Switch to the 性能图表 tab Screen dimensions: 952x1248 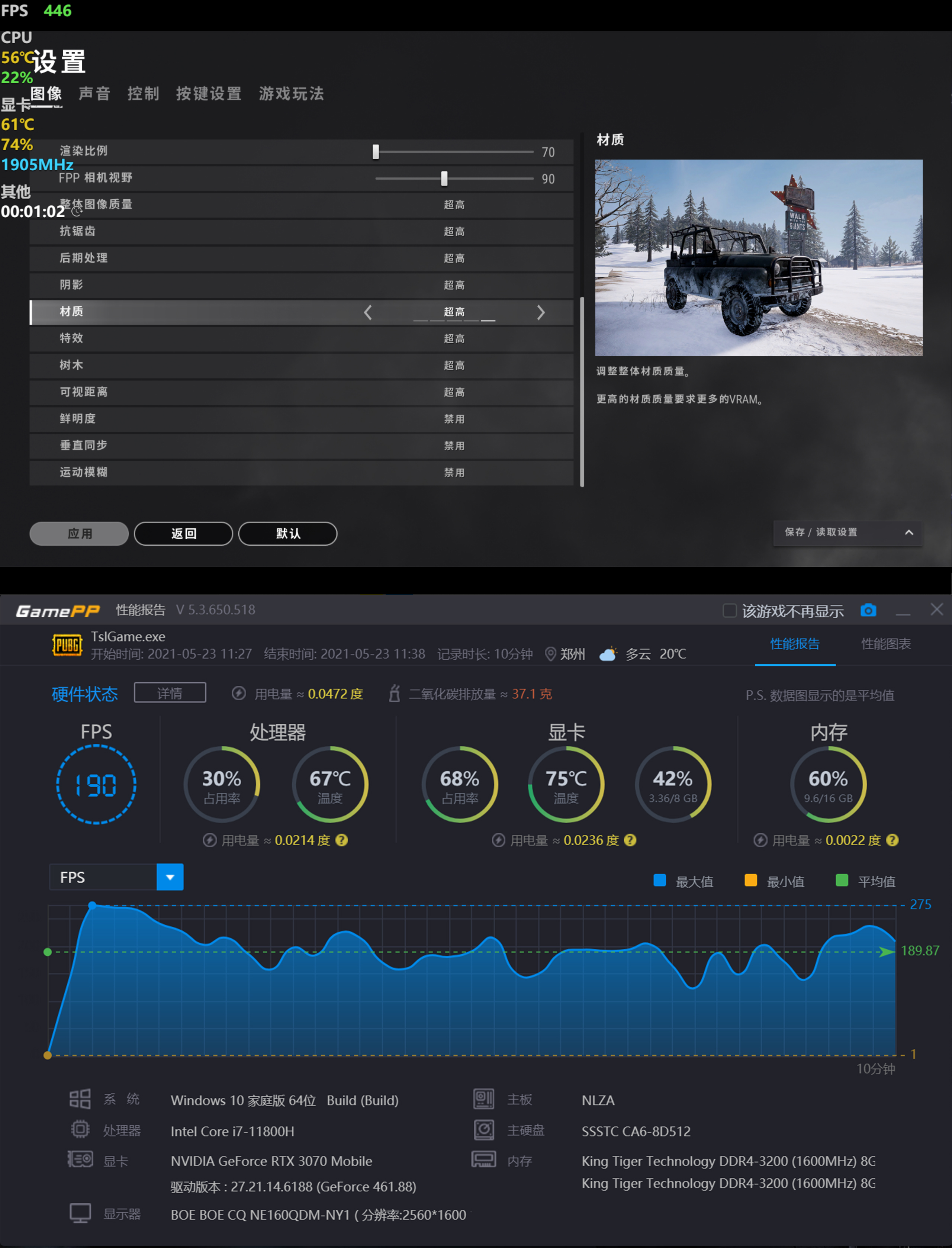886,644
